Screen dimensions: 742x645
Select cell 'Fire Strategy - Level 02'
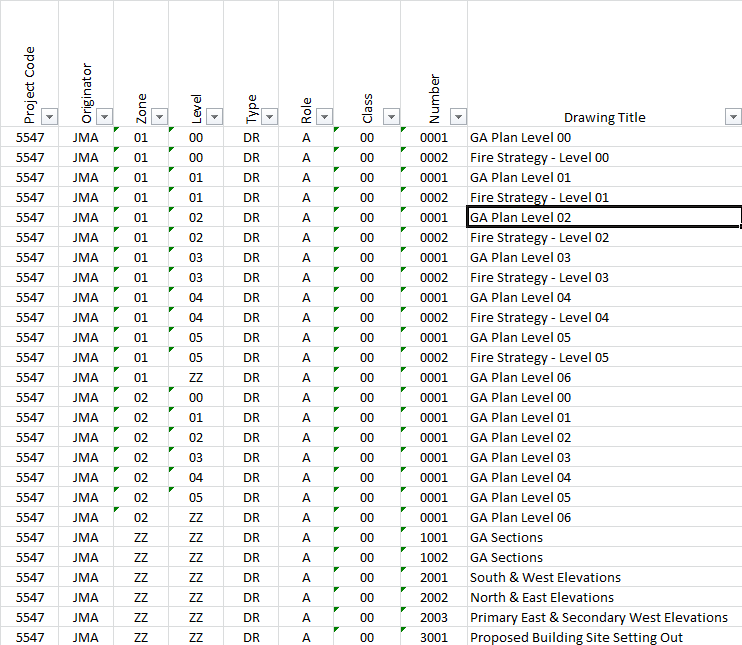(x=604, y=237)
